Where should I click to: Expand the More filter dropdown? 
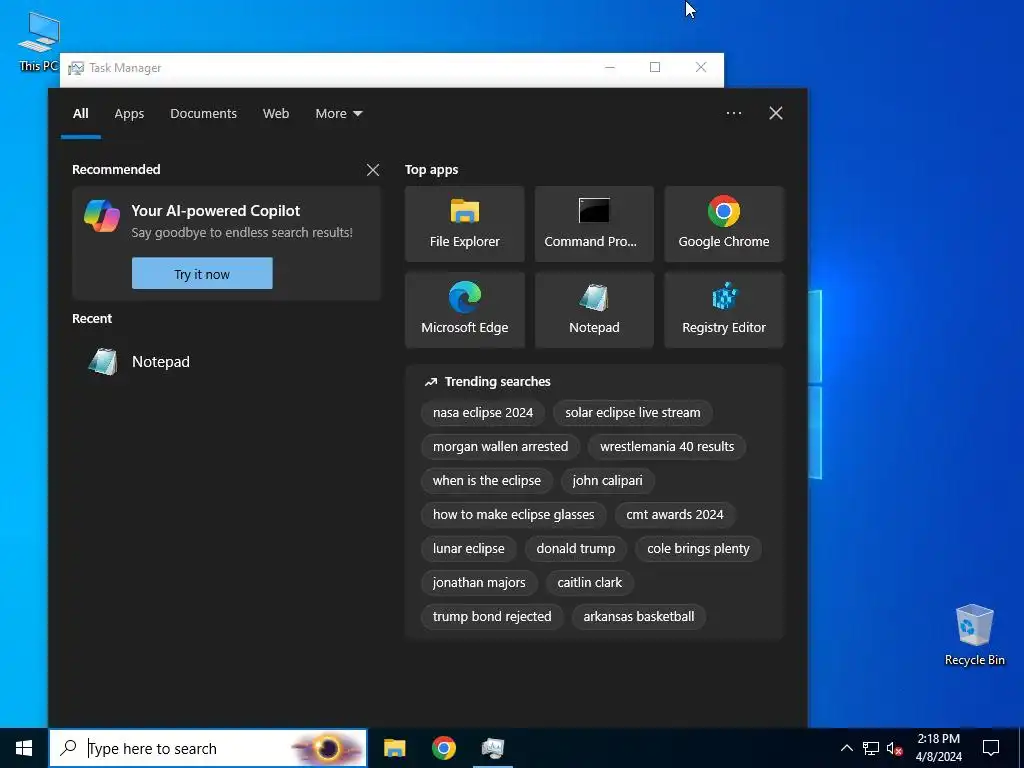(338, 114)
